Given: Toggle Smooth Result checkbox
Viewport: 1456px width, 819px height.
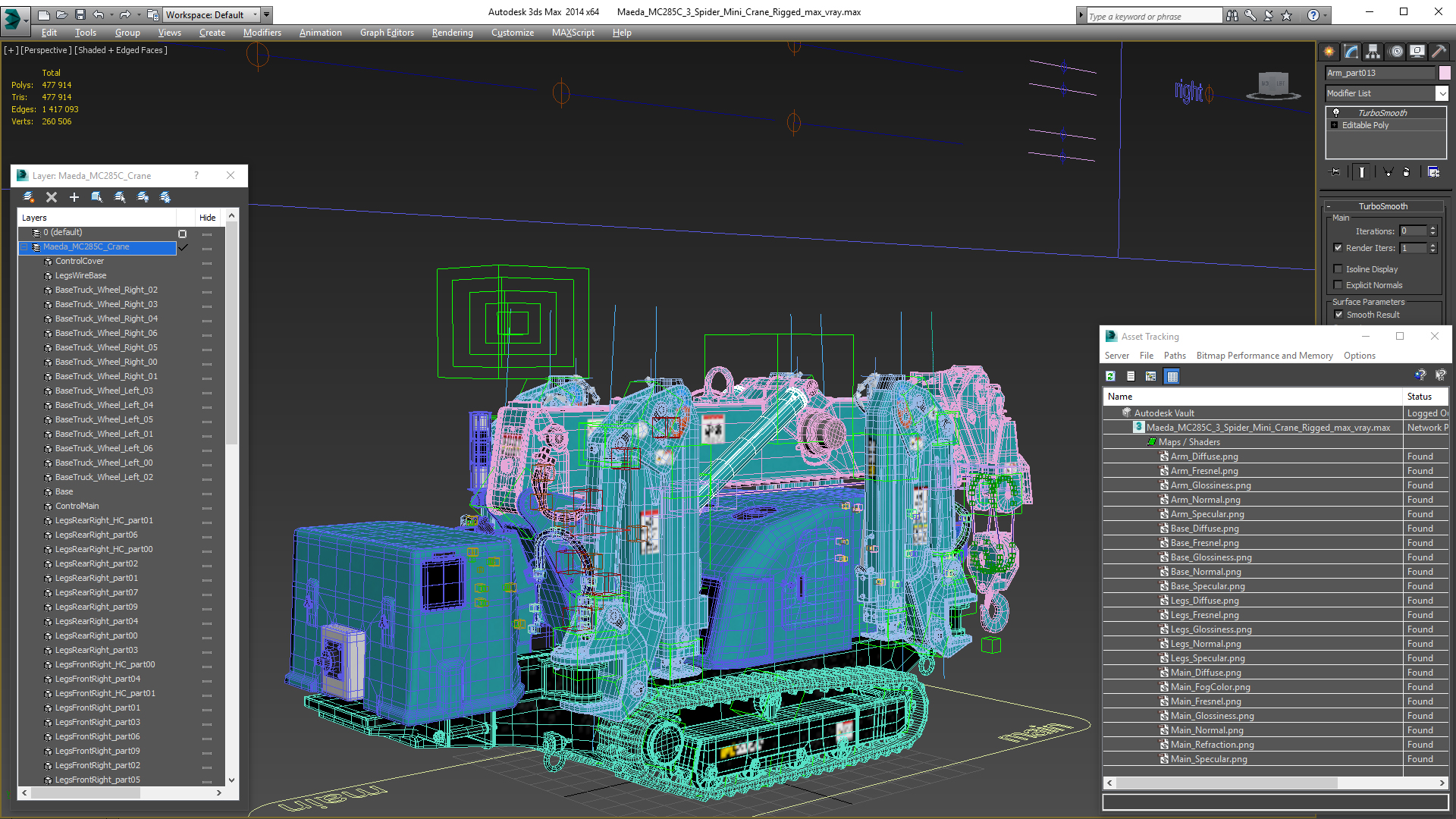Looking at the screenshot, I should point(1338,315).
